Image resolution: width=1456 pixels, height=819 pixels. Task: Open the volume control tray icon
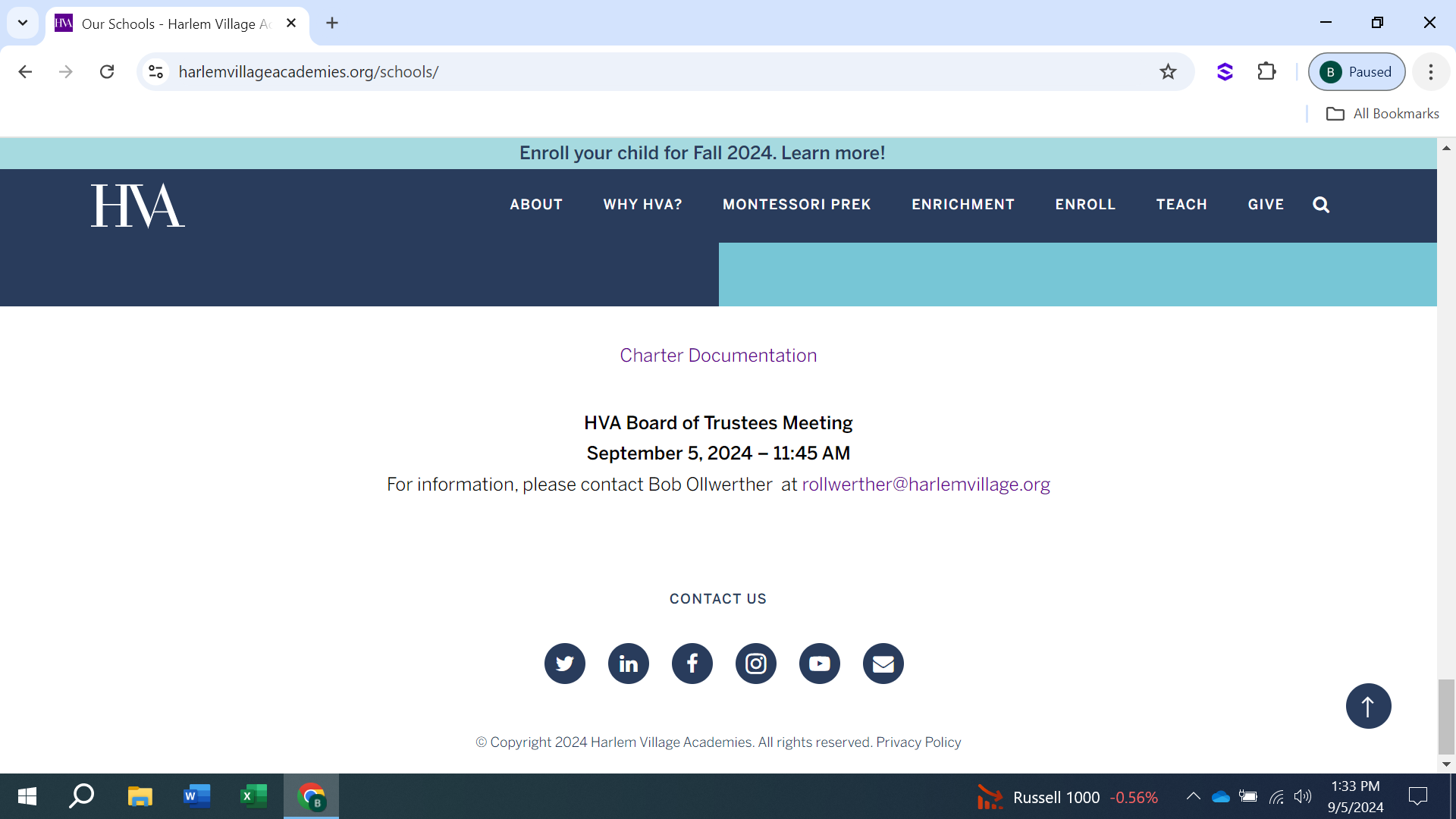[x=1303, y=796]
